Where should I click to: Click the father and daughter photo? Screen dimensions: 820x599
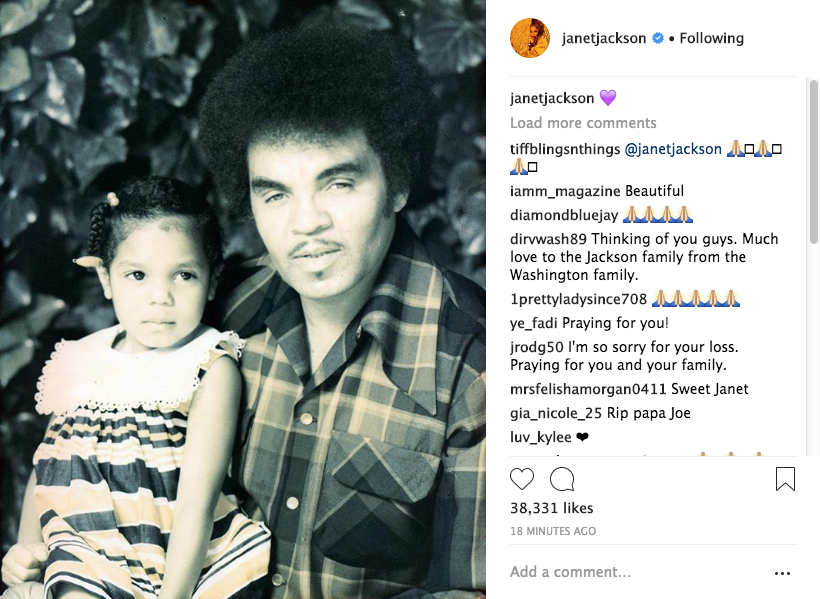pyautogui.click(x=243, y=300)
